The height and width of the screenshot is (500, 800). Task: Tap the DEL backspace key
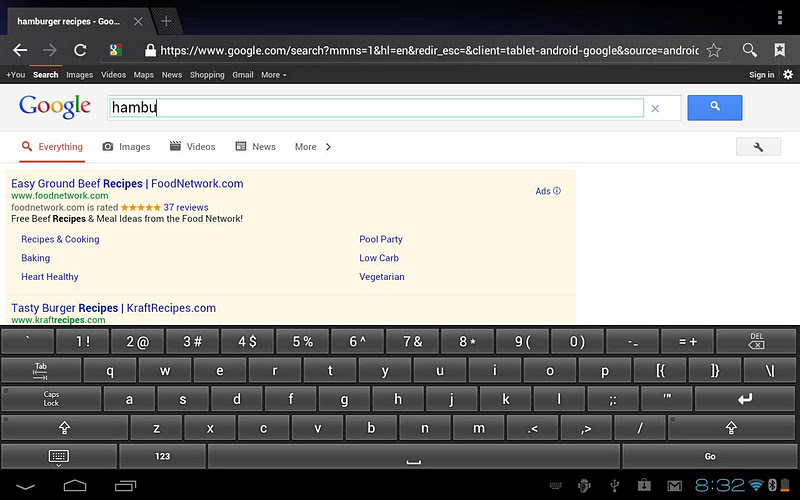tap(757, 341)
